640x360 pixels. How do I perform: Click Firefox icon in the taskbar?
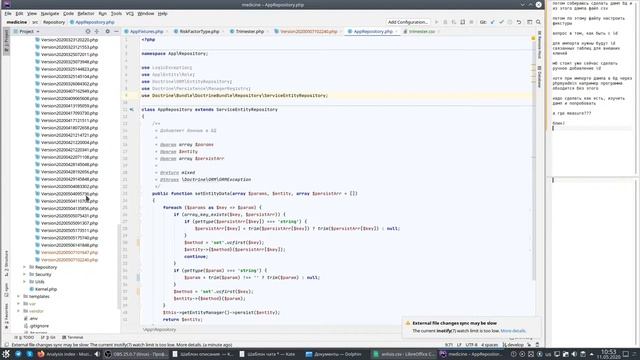[x=41, y=354]
